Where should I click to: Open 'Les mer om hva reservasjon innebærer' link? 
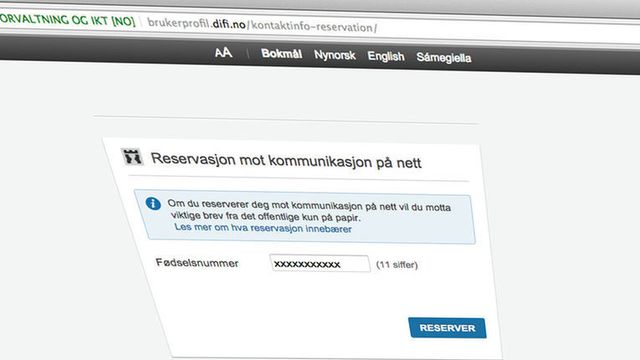coord(263,228)
